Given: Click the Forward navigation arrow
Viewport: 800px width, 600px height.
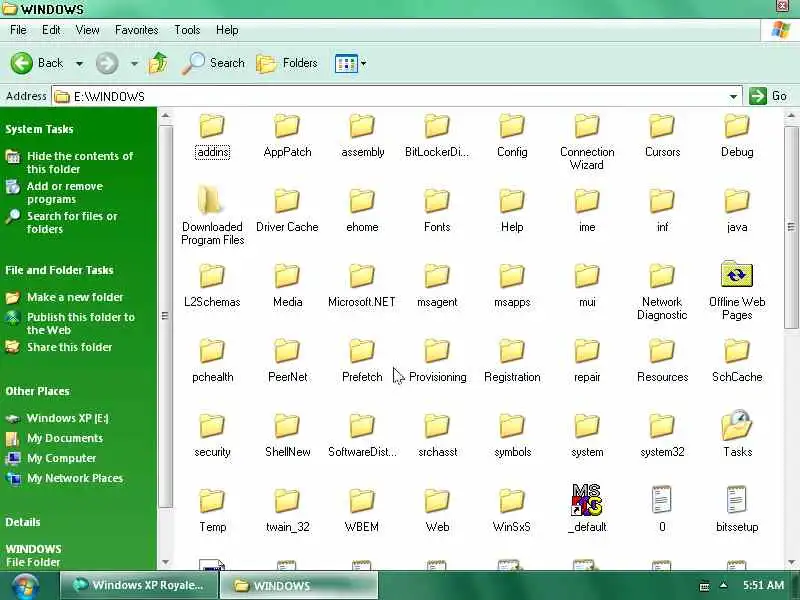Looking at the screenshot, I should (107, 64).
